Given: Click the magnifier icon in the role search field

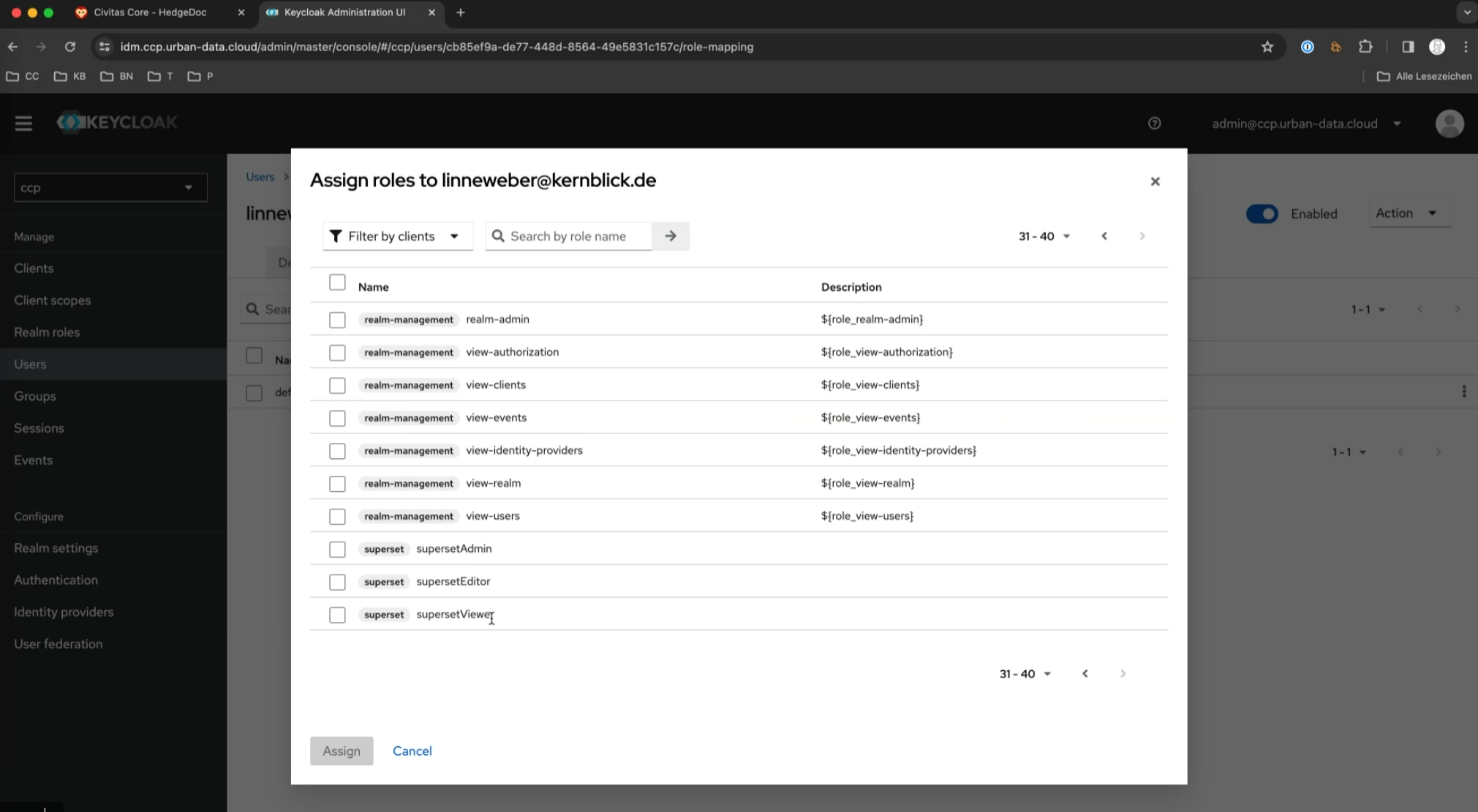Looking at the screenshot, I should point(498,236).
